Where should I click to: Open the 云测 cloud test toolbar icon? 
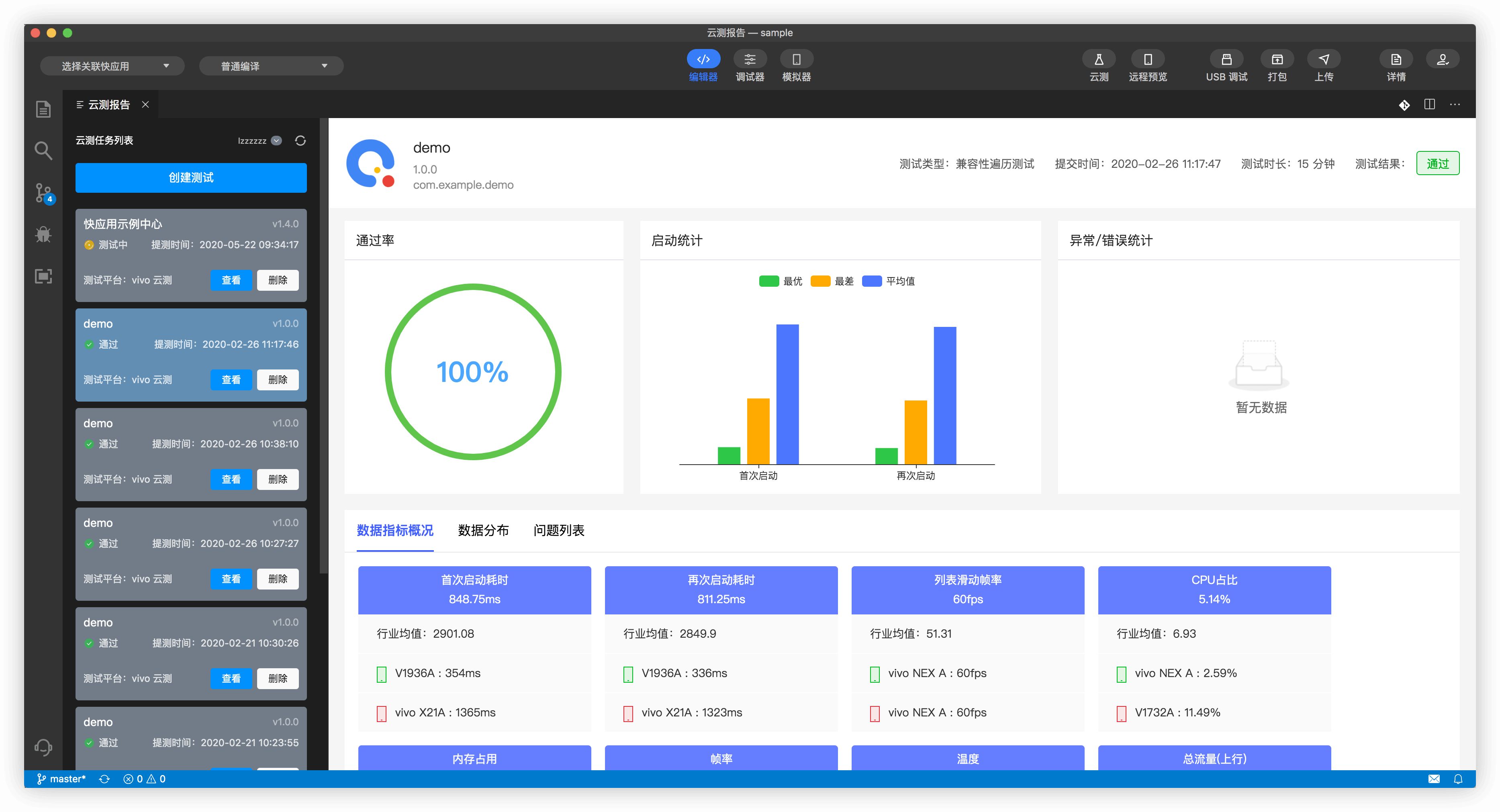[x=1098, y=59]
